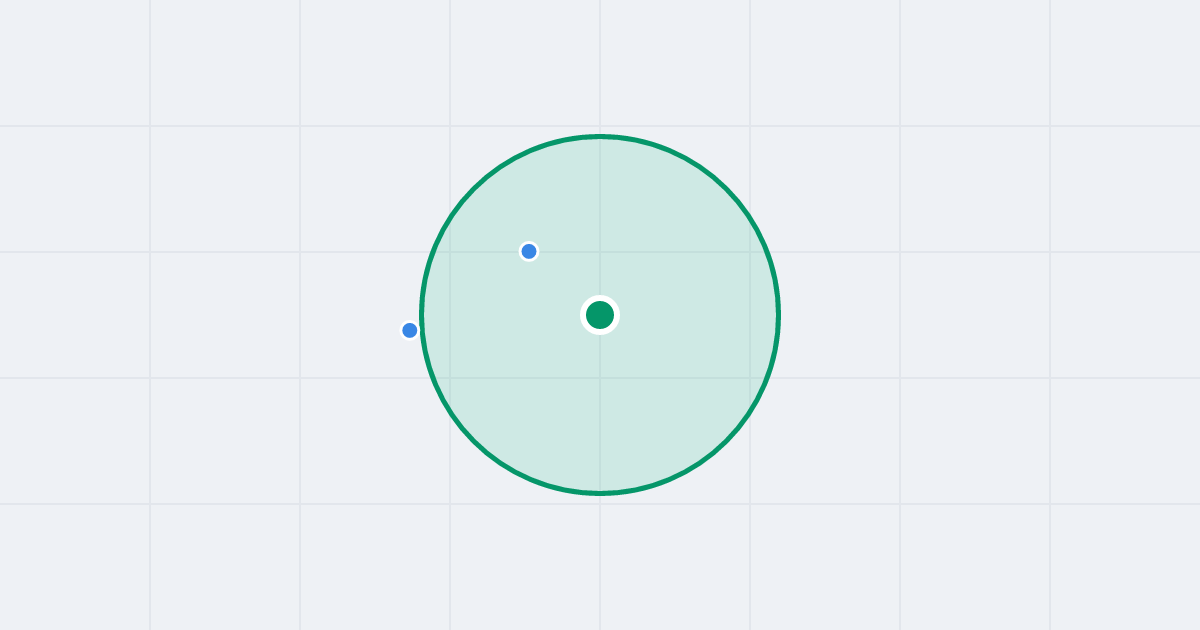Click the lower-left arc of the circle border
Viewport: 1200px width, 630px height.
[x=474, y=441]
